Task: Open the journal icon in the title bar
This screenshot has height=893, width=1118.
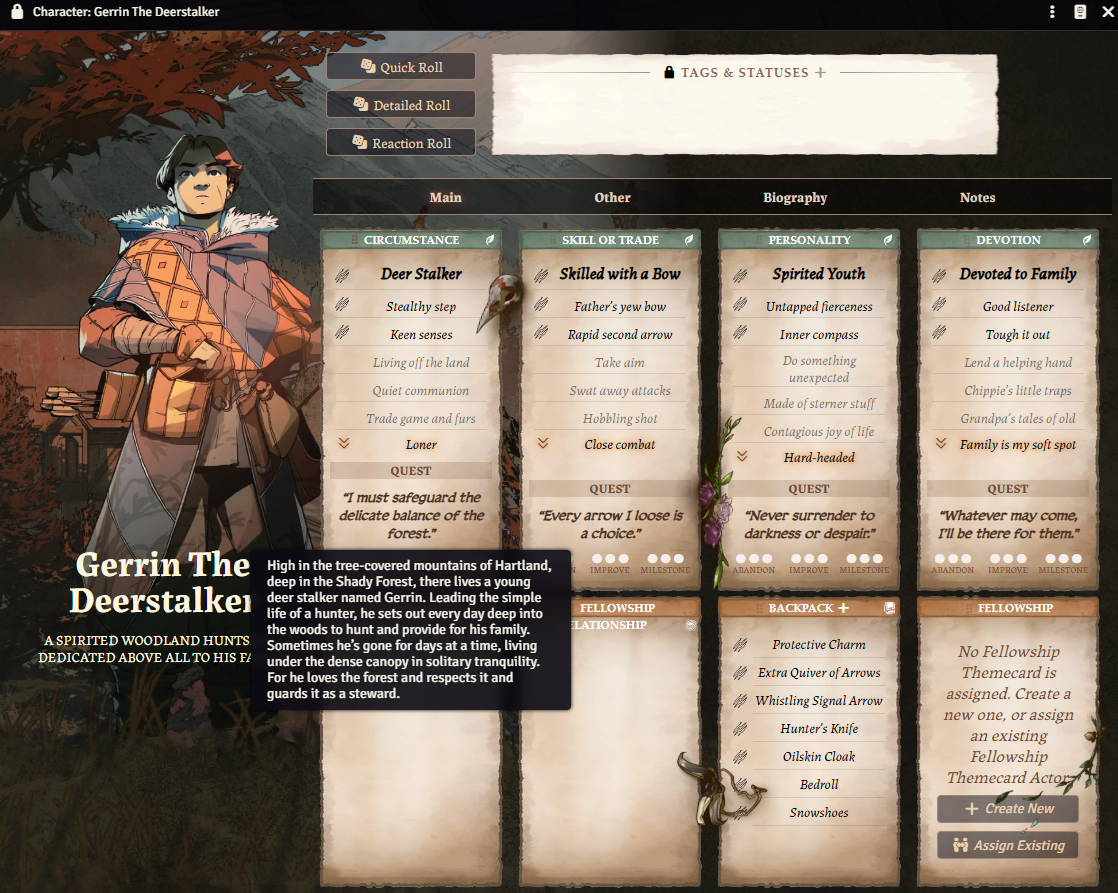Action: point(1080,11)
